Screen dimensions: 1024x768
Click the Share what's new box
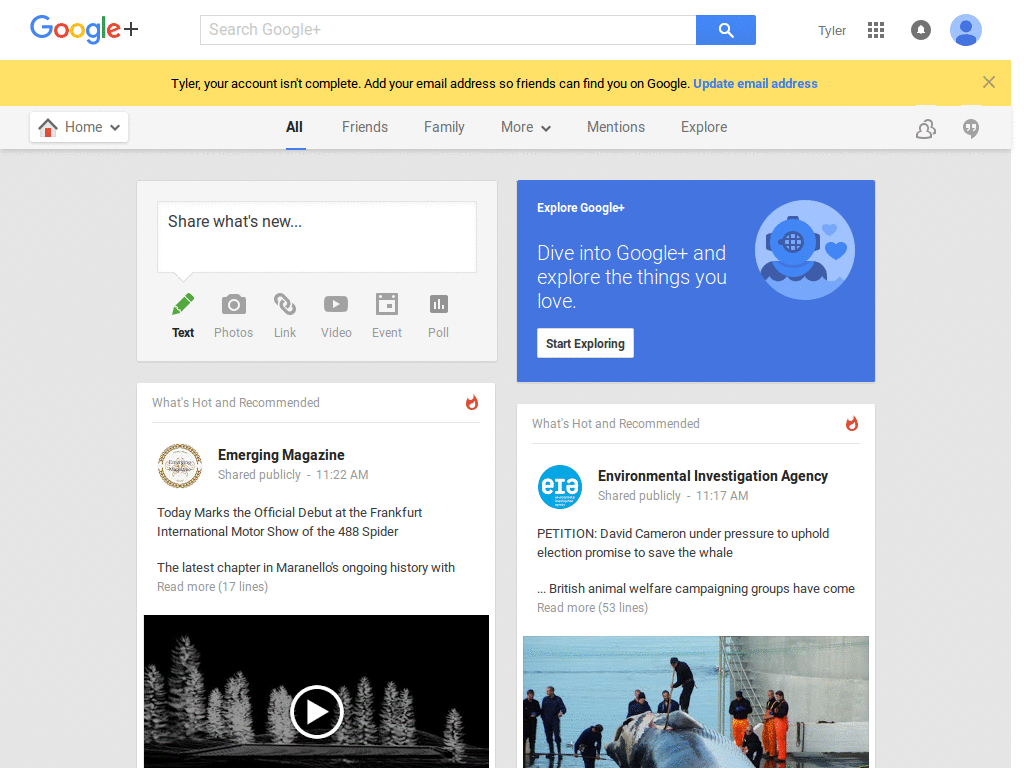317,236
